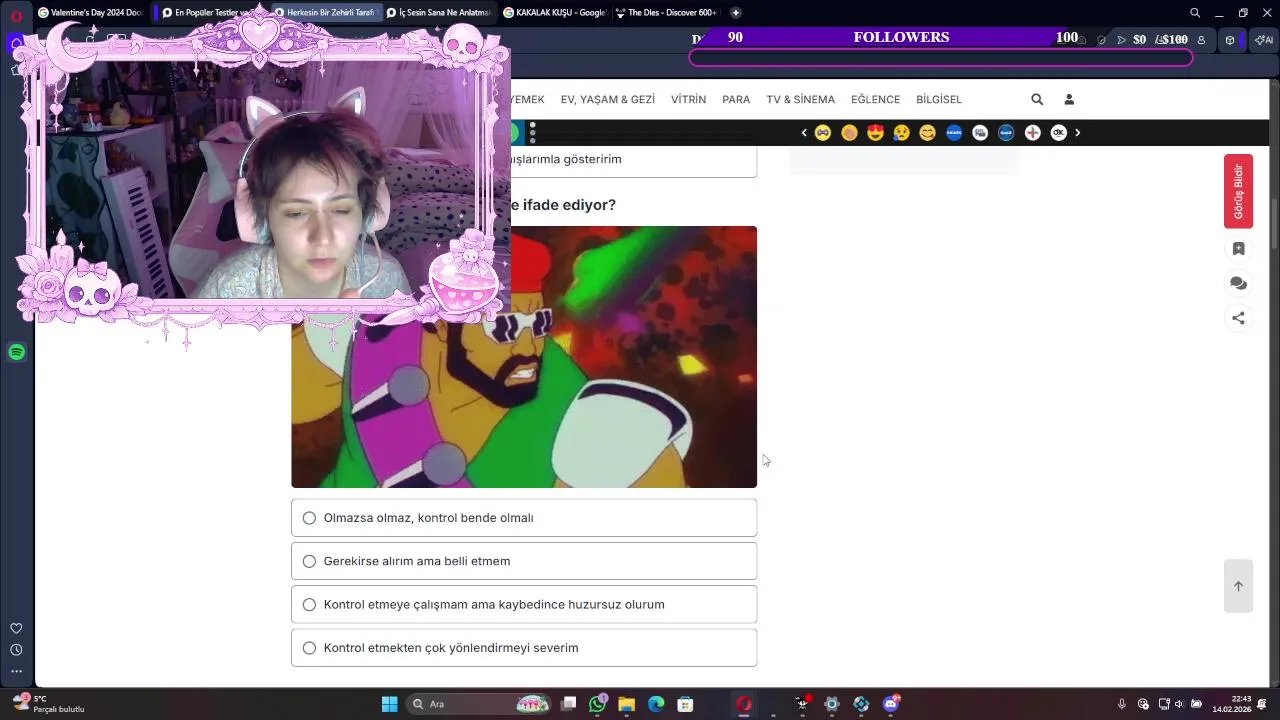Open WhatsApp from the taskbar
Screen dimensions: 1280x720
[597, 704]
